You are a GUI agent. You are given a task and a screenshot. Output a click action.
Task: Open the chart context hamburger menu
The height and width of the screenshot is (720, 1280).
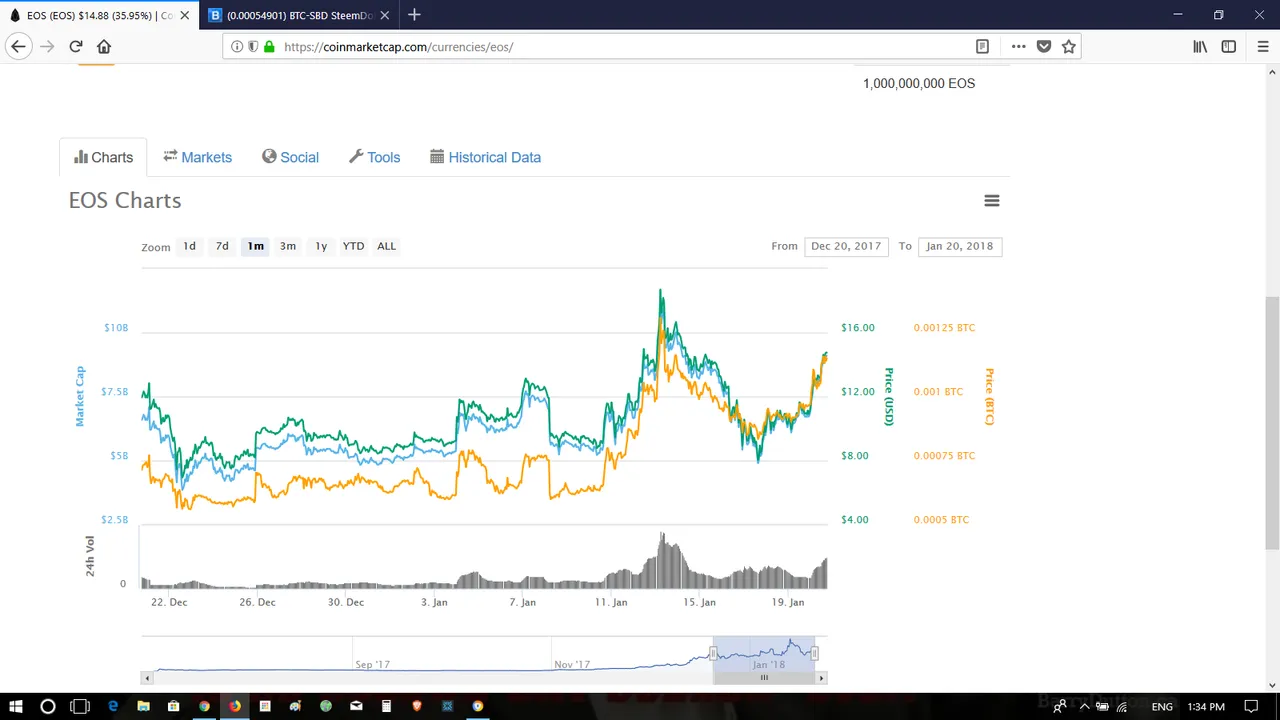click(992, 200)
